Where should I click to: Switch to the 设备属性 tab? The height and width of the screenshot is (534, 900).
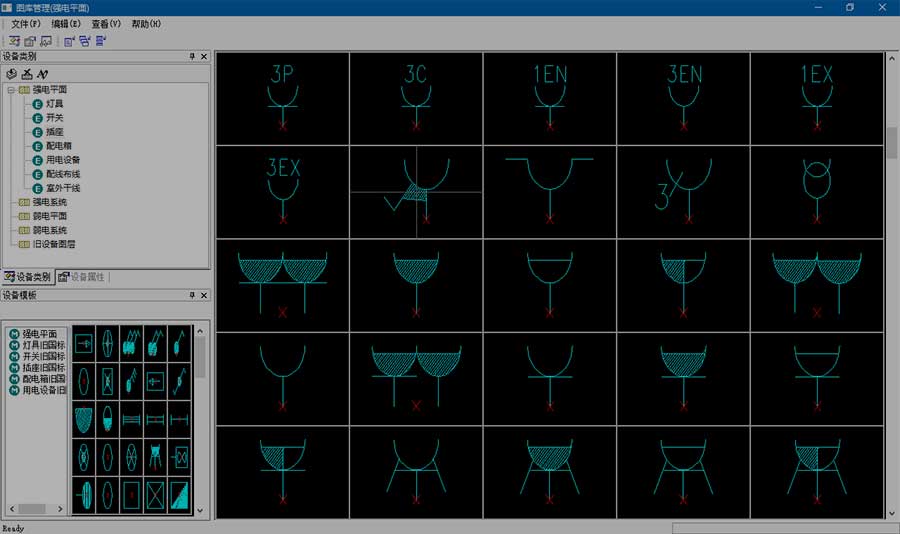click(82, 277)
